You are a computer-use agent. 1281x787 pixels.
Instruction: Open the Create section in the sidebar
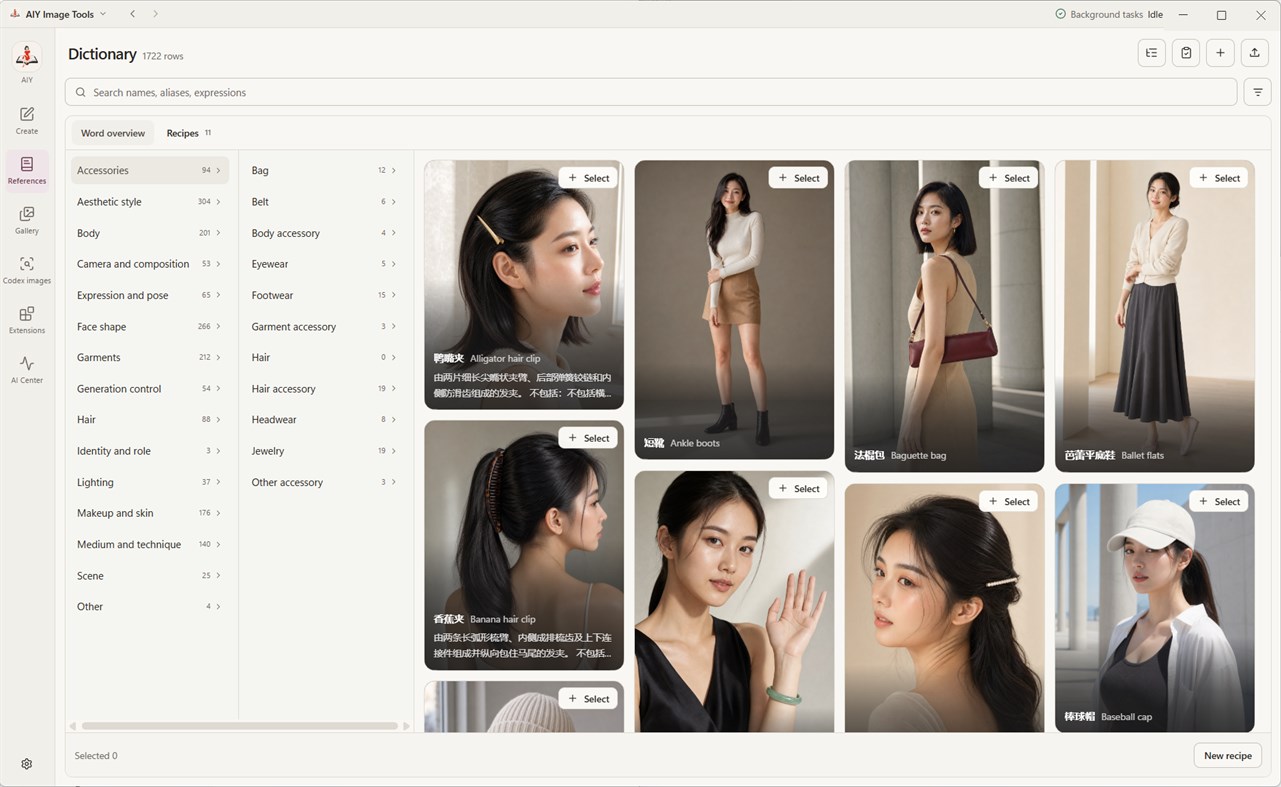click(x=27, y=120)
